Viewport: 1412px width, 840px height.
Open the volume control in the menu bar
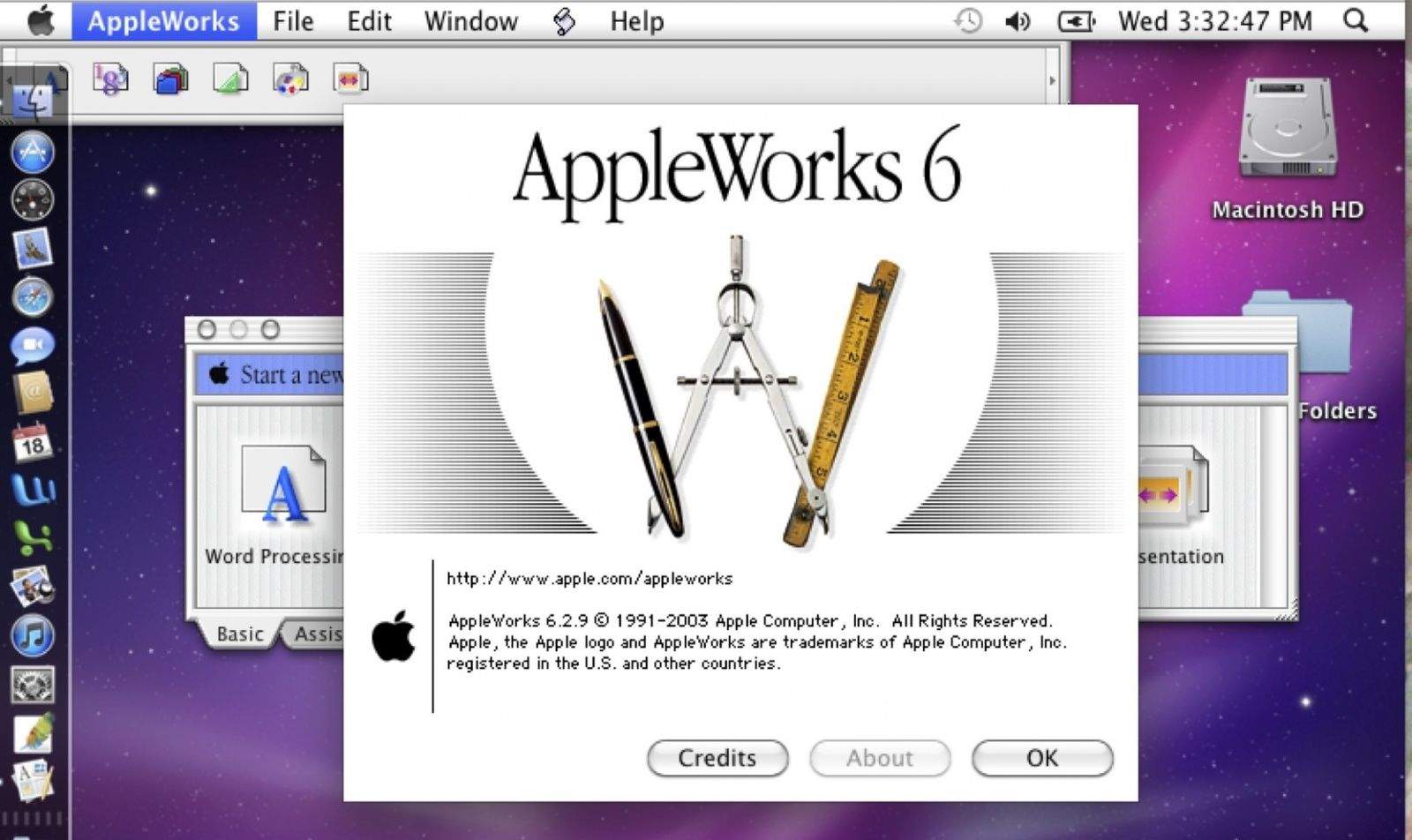1018,20
